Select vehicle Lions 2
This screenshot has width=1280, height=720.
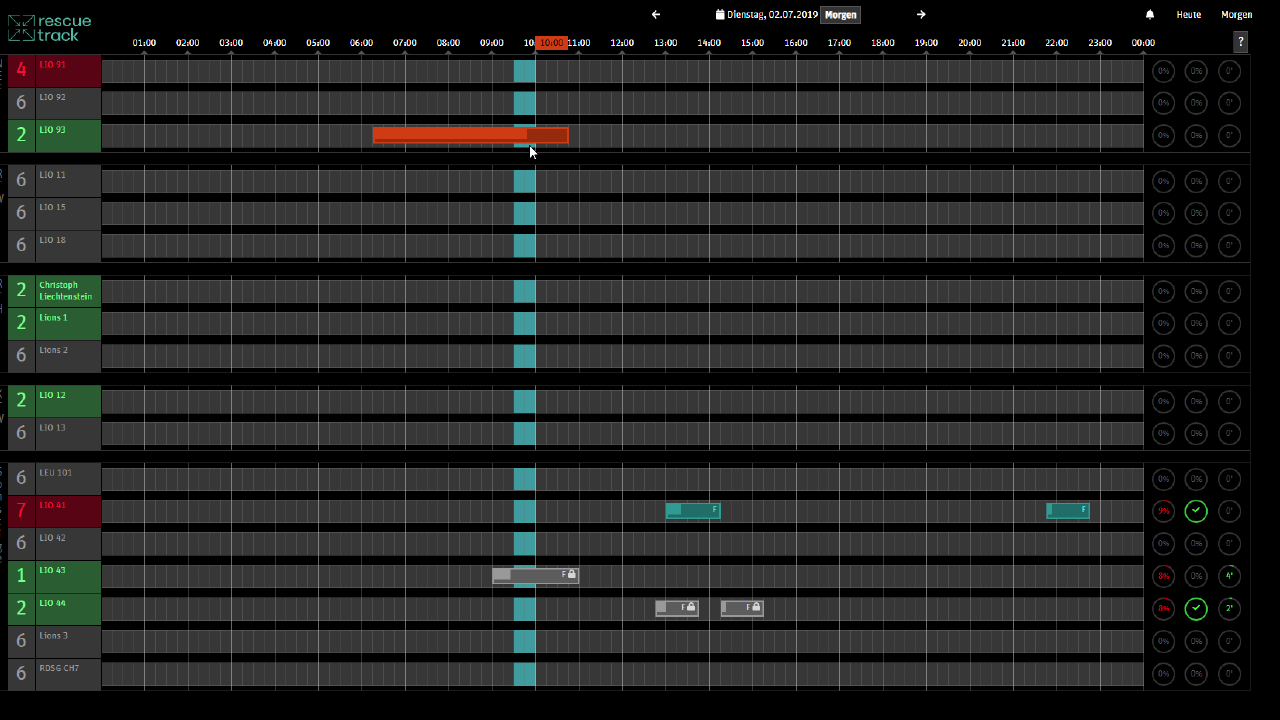tap(68, 356)
